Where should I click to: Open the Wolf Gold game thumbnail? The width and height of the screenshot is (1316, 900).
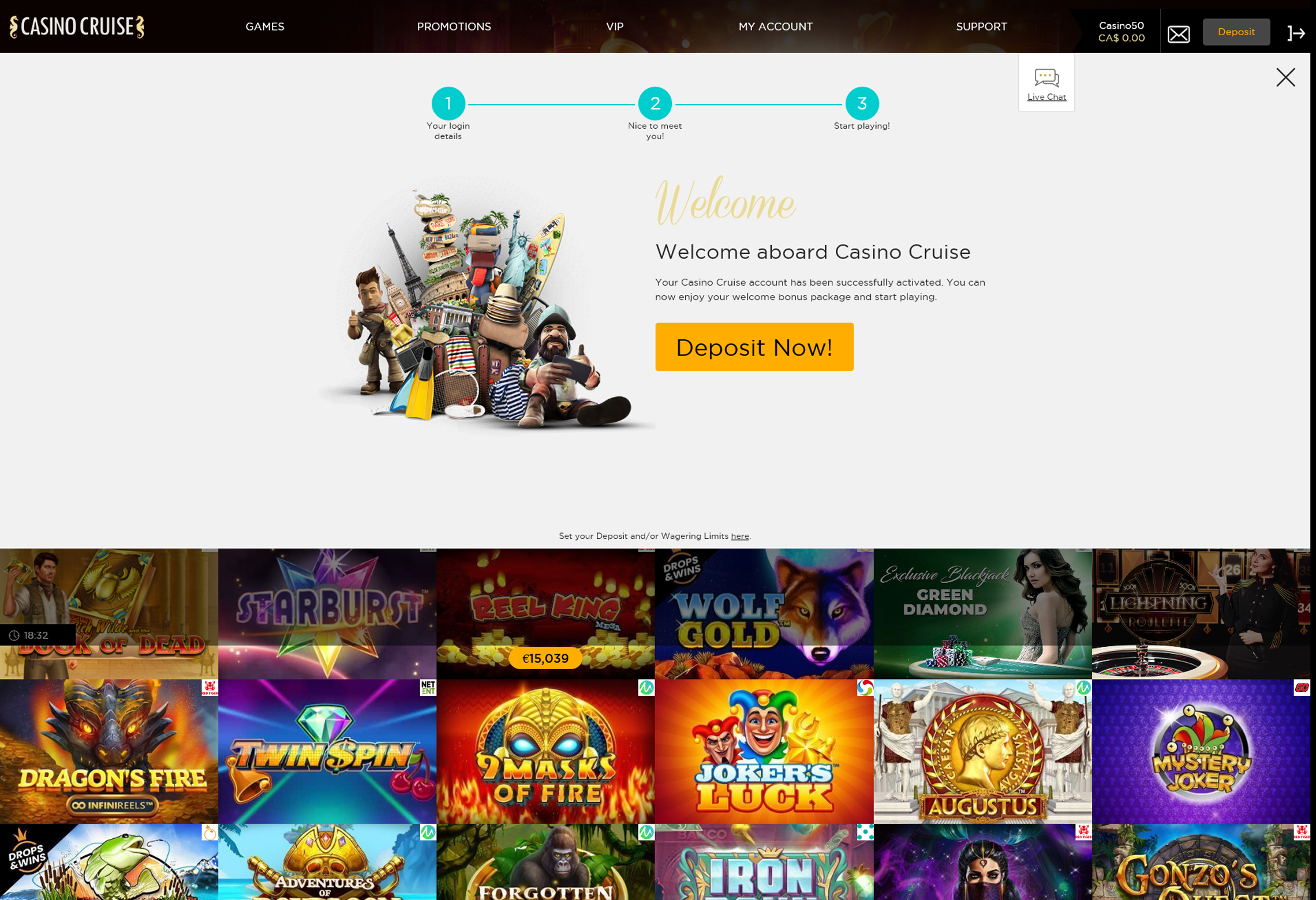coord(764,613)
